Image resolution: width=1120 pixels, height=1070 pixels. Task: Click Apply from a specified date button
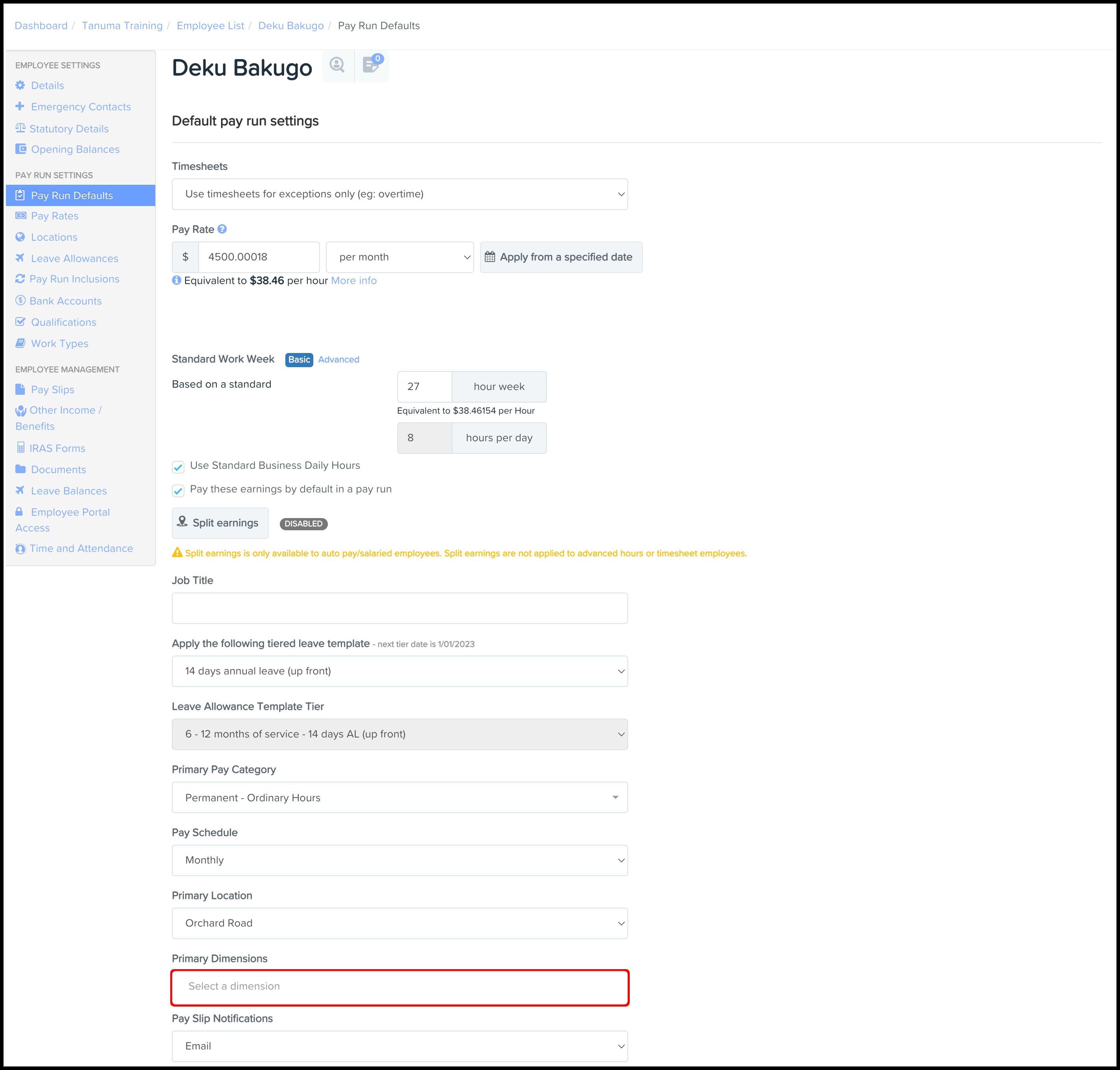pyautogui.click(x=561, y=257)
